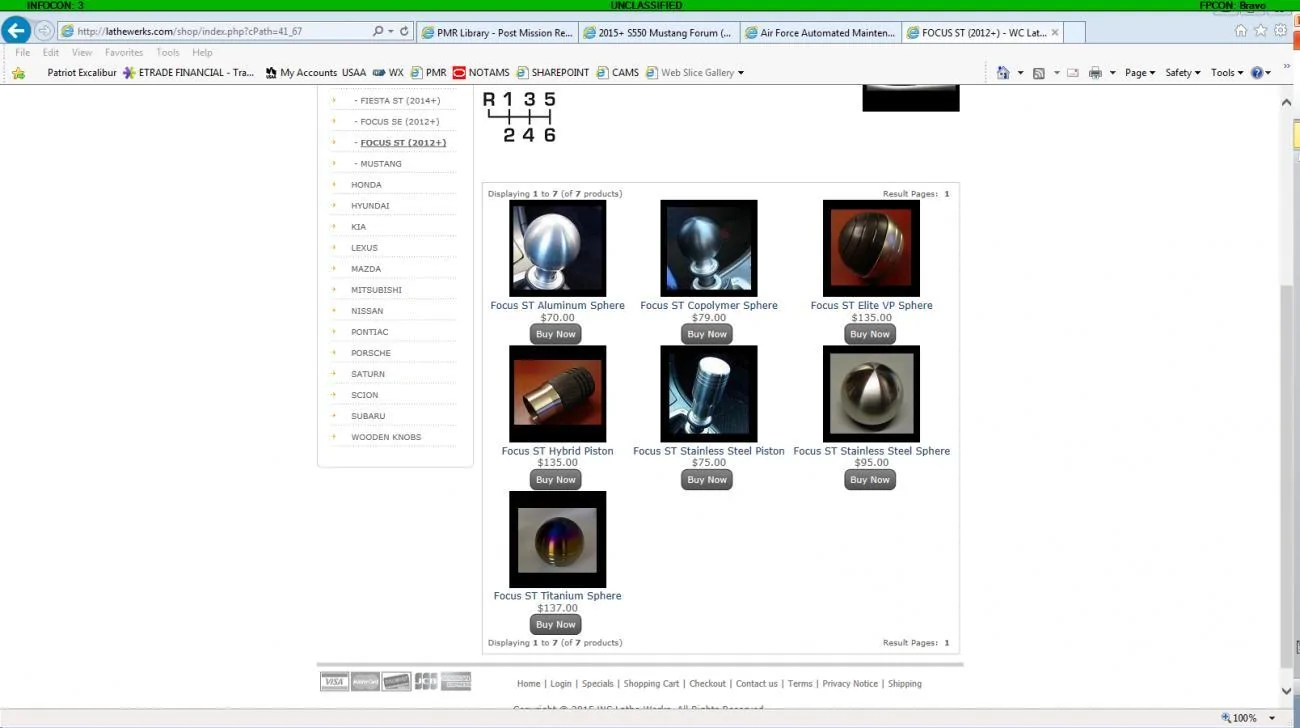Select HONDA in the category sidebar
Screen dimensions: 1300x728
366,185
